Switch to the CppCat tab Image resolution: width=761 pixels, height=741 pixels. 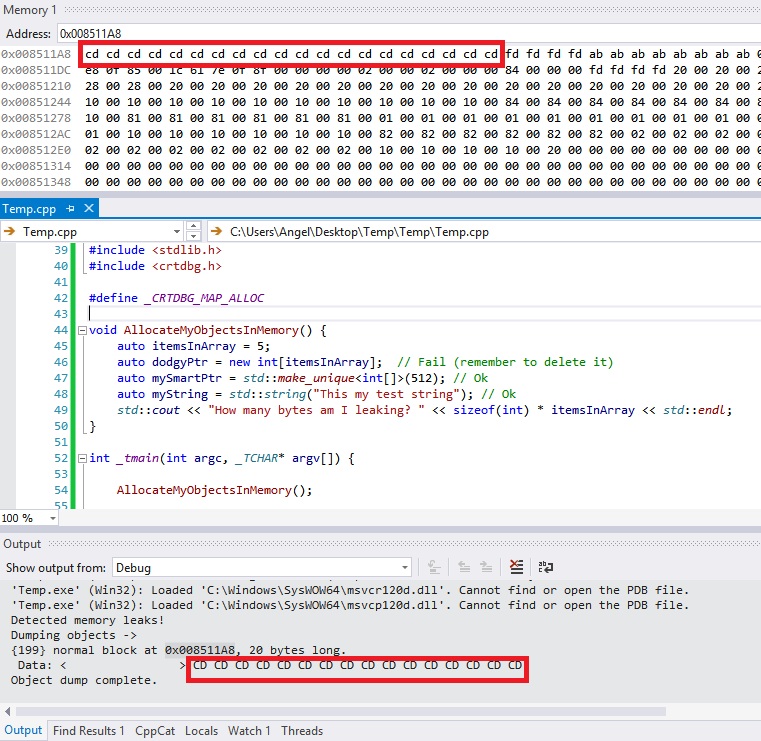click(156, 731)
